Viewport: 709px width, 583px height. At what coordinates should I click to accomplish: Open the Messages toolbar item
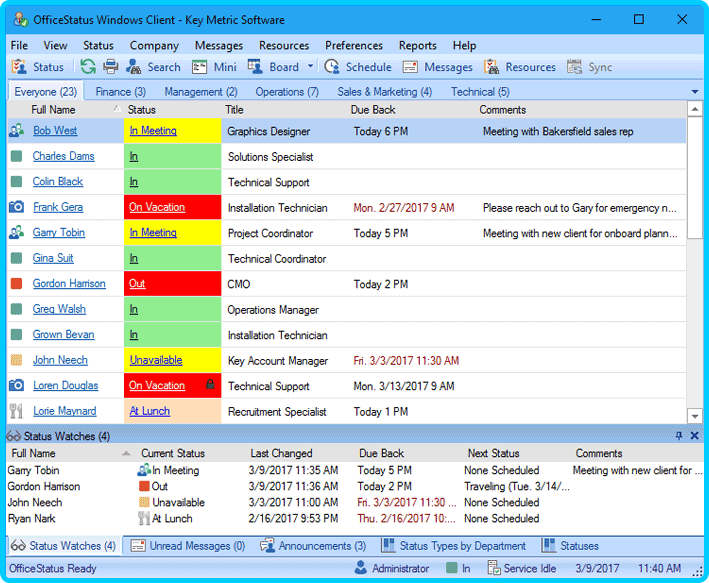pyautogui.click(x=437, y=67)
